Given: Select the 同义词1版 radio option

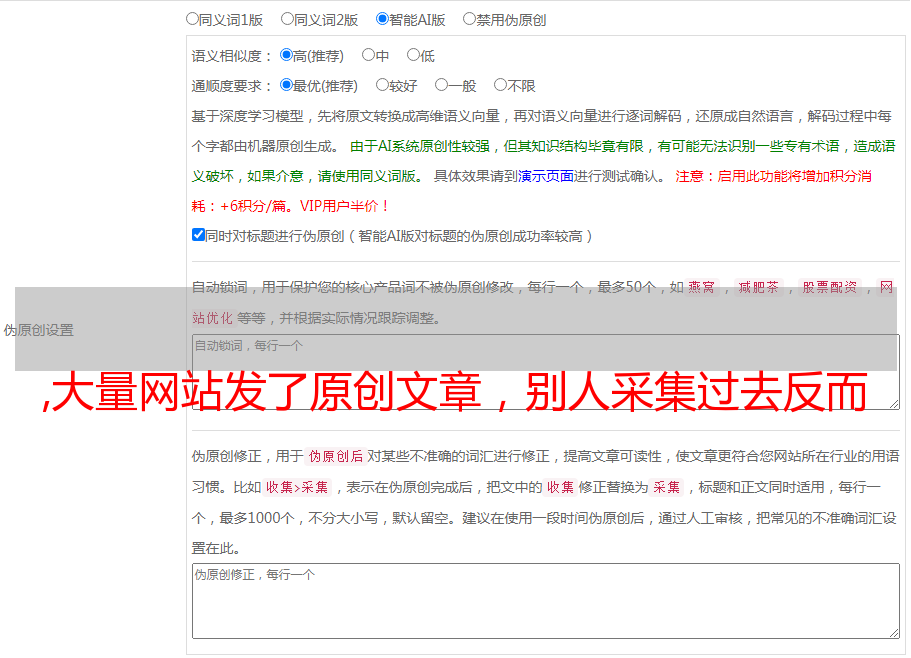Looking at the screenshot, I should 192,19.
